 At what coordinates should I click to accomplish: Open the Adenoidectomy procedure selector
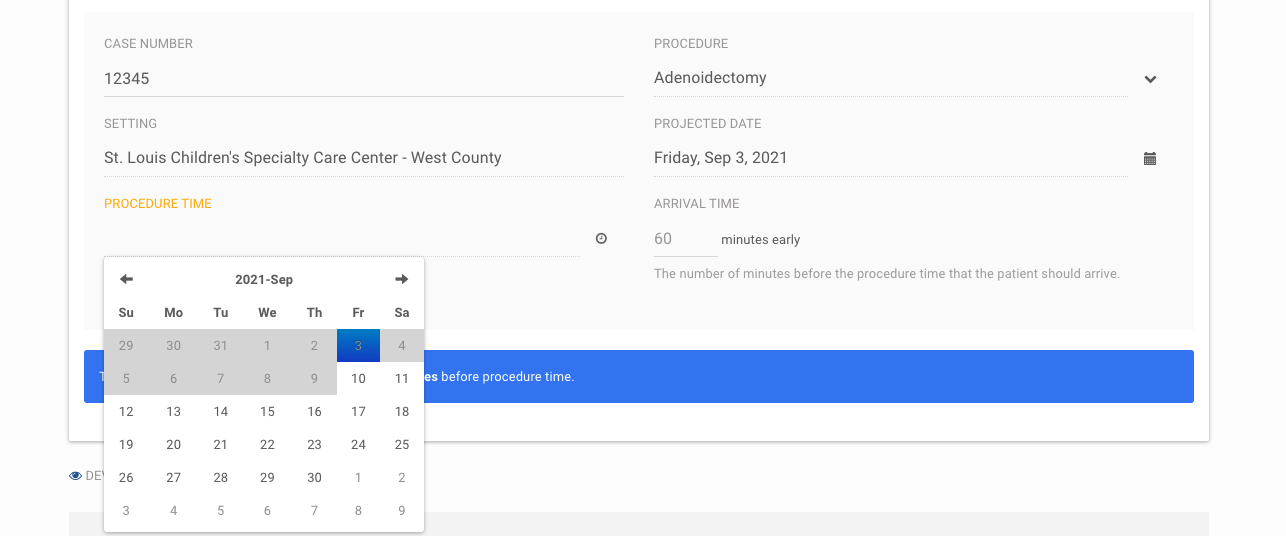(x=890, y=78)
